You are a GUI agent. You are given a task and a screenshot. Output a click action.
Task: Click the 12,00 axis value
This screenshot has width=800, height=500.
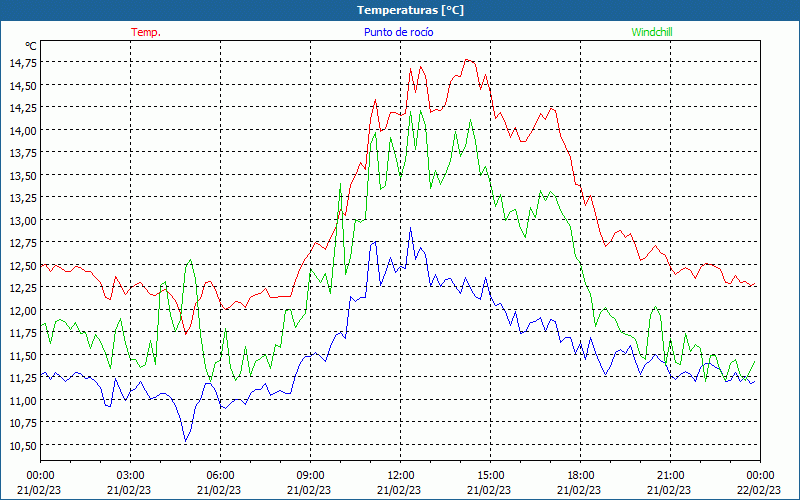pos(22,310)
